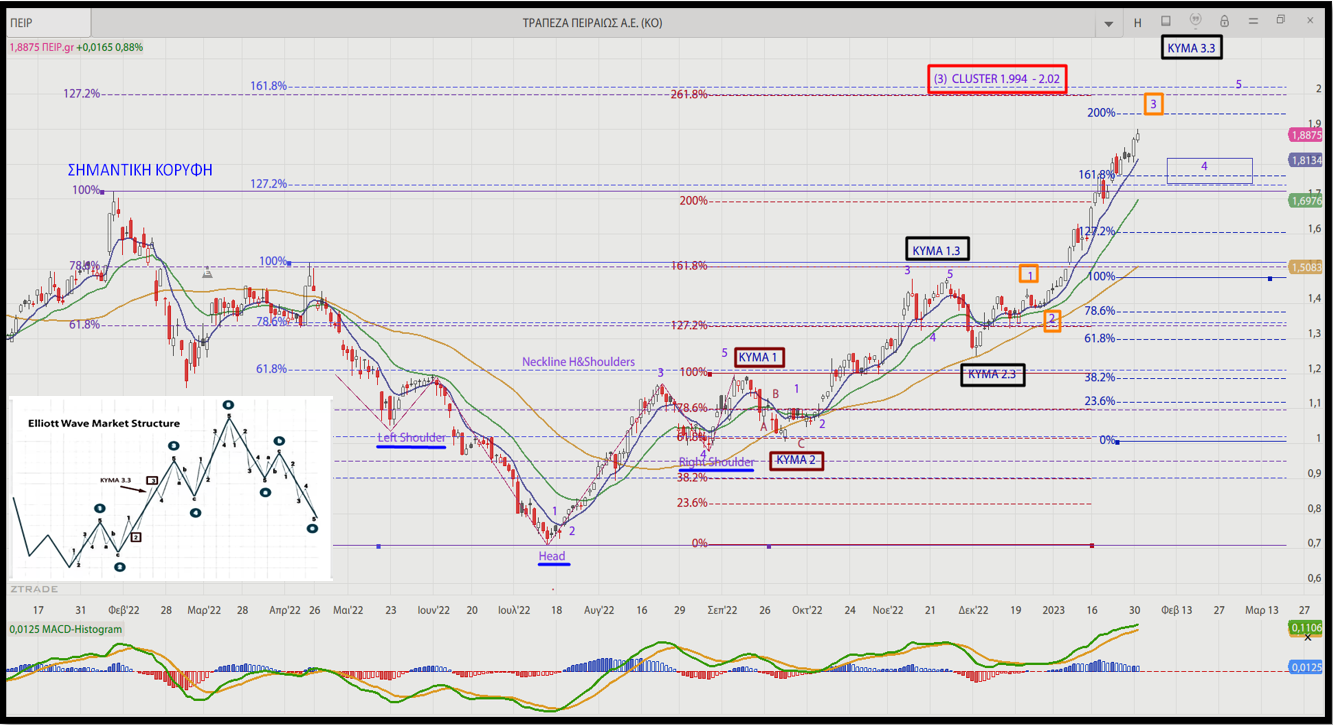Select the Right Shoulder label

pyautogui.click(x=717, y=462)
